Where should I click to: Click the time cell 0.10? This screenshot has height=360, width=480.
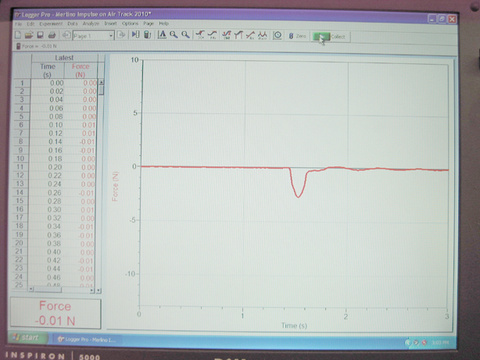click(x=56, y=125)
